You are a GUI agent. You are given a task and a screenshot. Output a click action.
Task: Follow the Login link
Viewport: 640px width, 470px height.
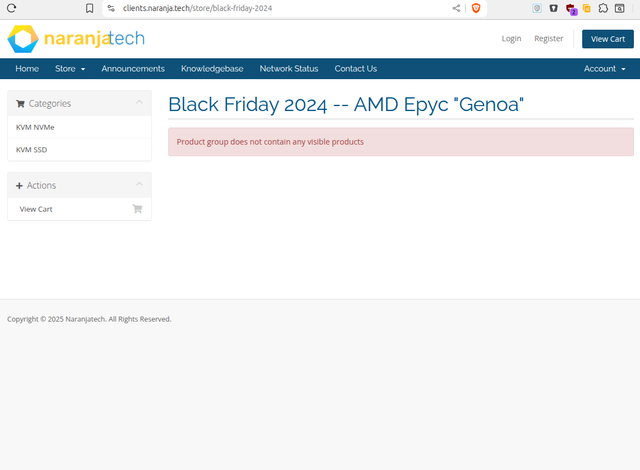click(x=511, y=39)
